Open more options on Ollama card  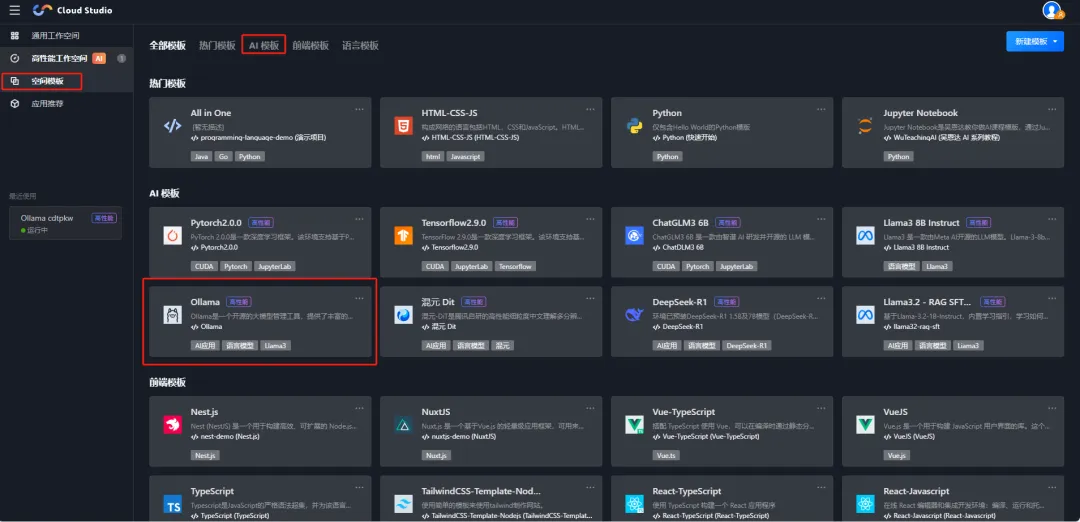(x=359, y=298)
